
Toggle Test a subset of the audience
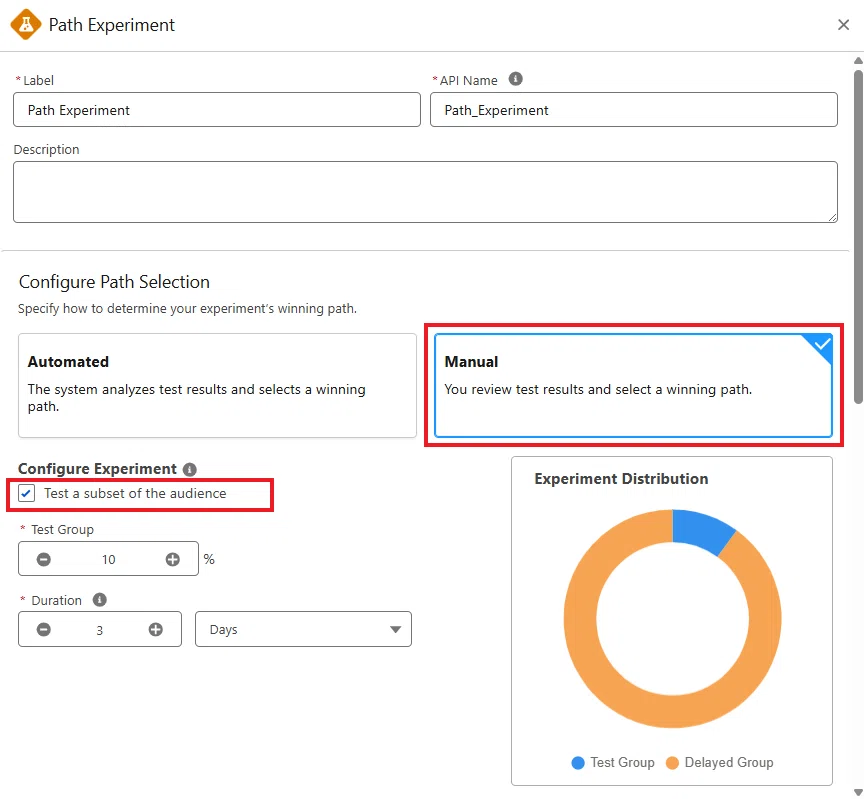click(26, 493)
